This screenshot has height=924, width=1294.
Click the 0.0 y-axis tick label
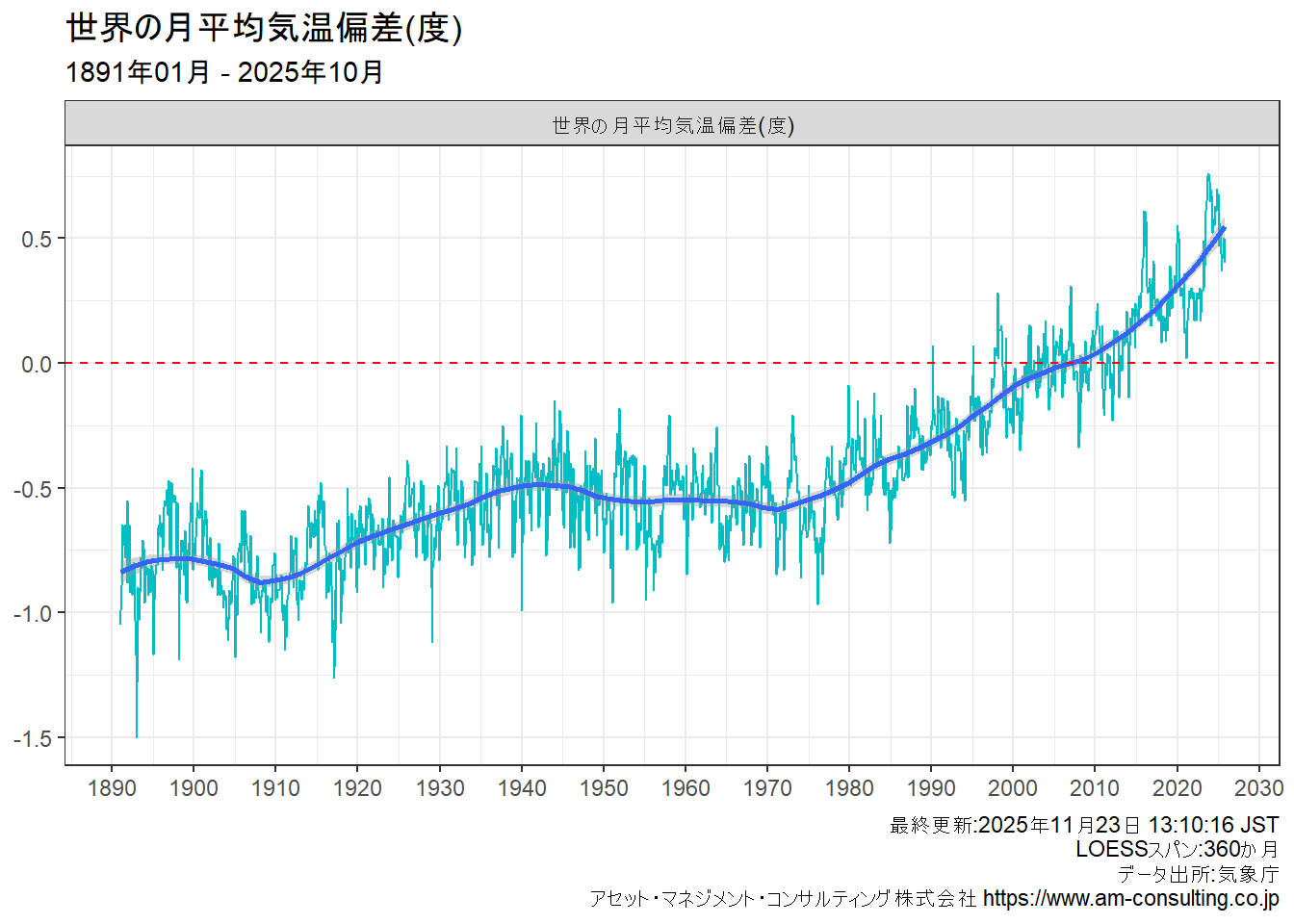point(37,364)
